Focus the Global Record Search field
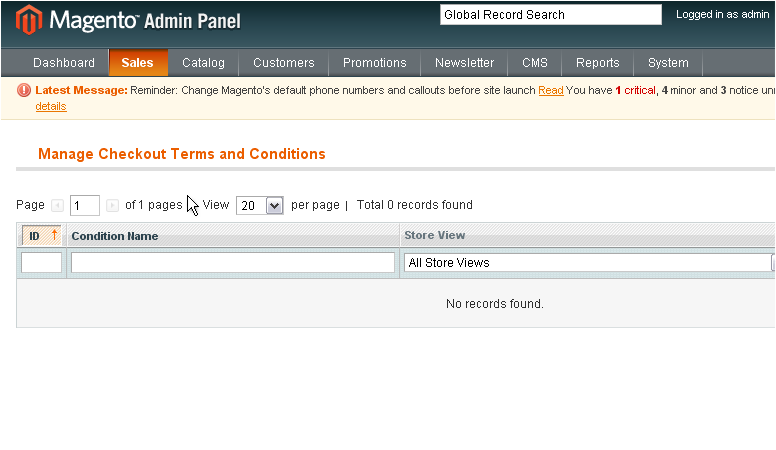The height and width of the screenshot is (450, 776). 550,15
